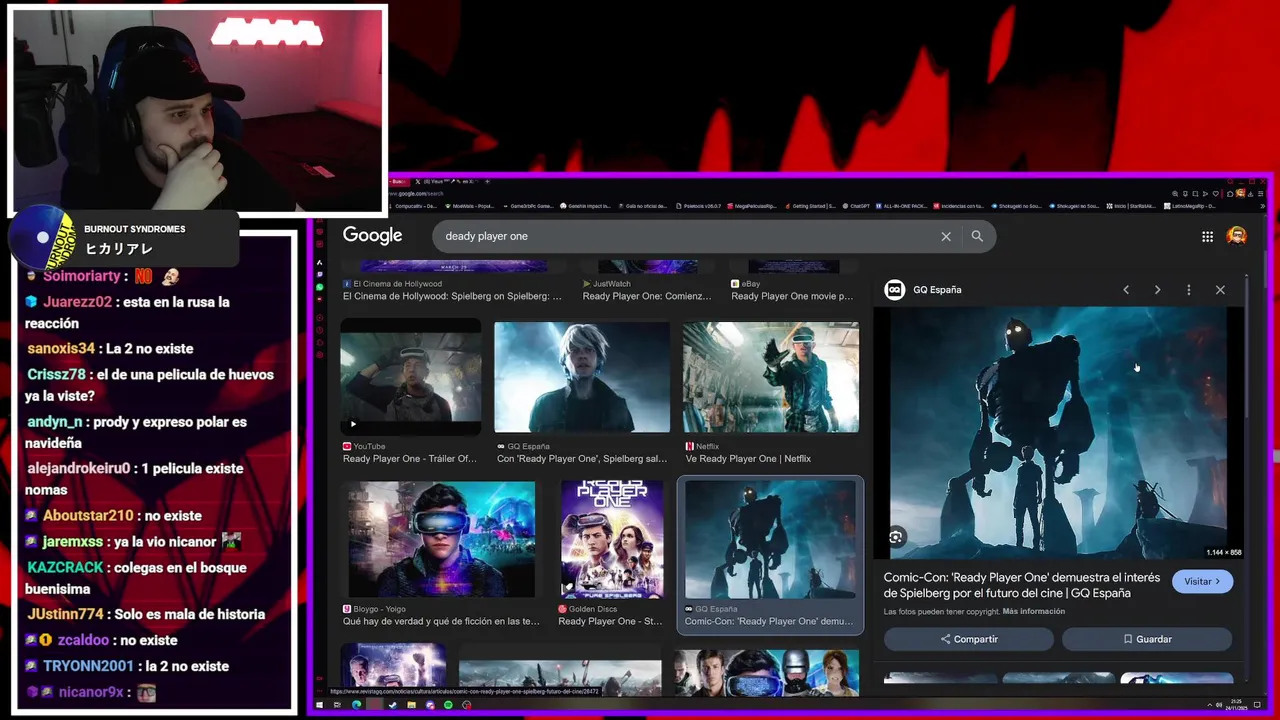Click the magnifier search icon
The width and height of the screenshot is (1280, 720).
[977, 237]
